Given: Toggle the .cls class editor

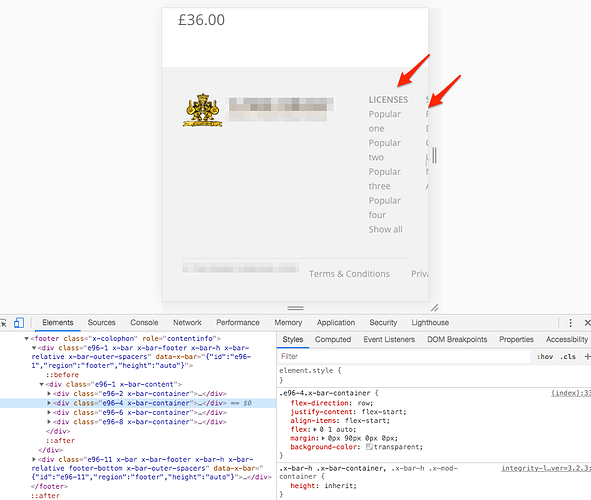Looking at the screenshot, I should tap(568, 356).
